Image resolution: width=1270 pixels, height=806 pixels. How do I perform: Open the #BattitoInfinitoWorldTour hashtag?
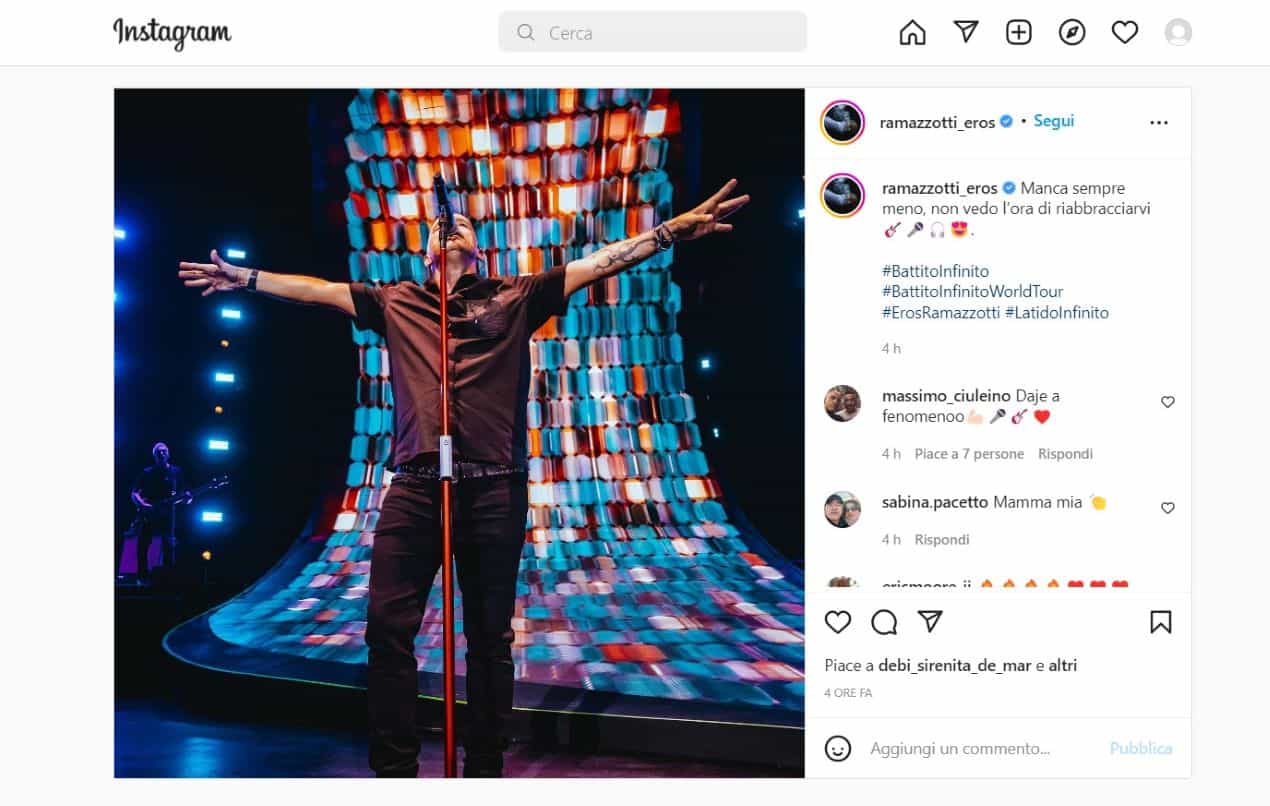pyautogui.click(x=972, y=292)
